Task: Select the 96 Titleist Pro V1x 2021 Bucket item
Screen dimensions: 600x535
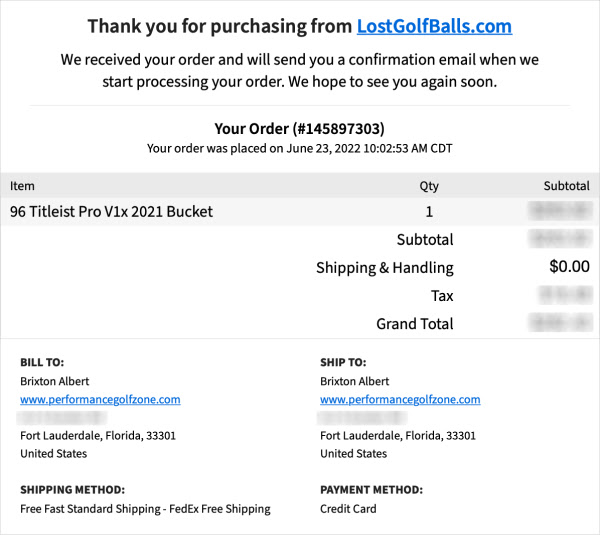Action: pos(111,212)
